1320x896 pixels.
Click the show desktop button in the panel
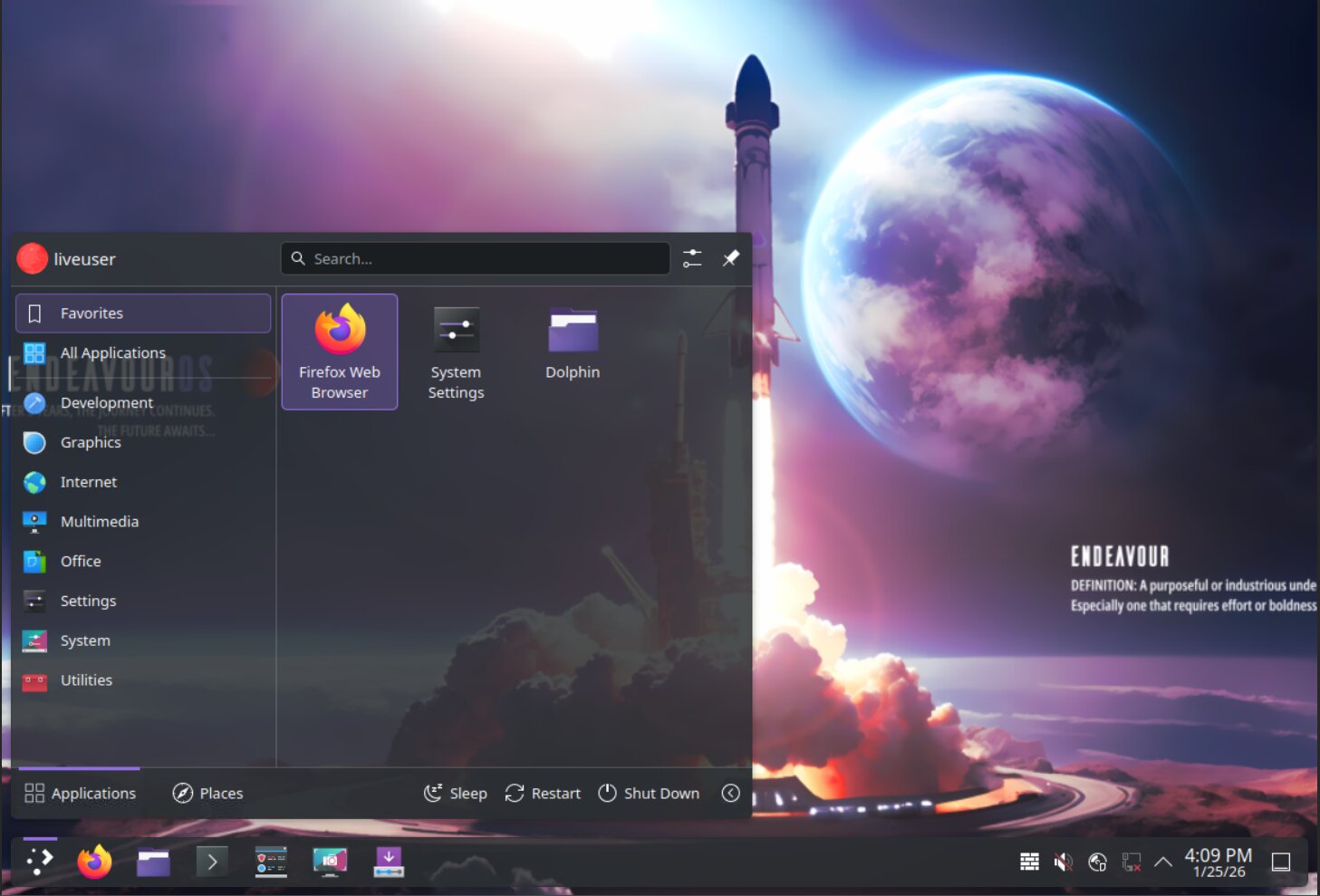point(1281,862)
